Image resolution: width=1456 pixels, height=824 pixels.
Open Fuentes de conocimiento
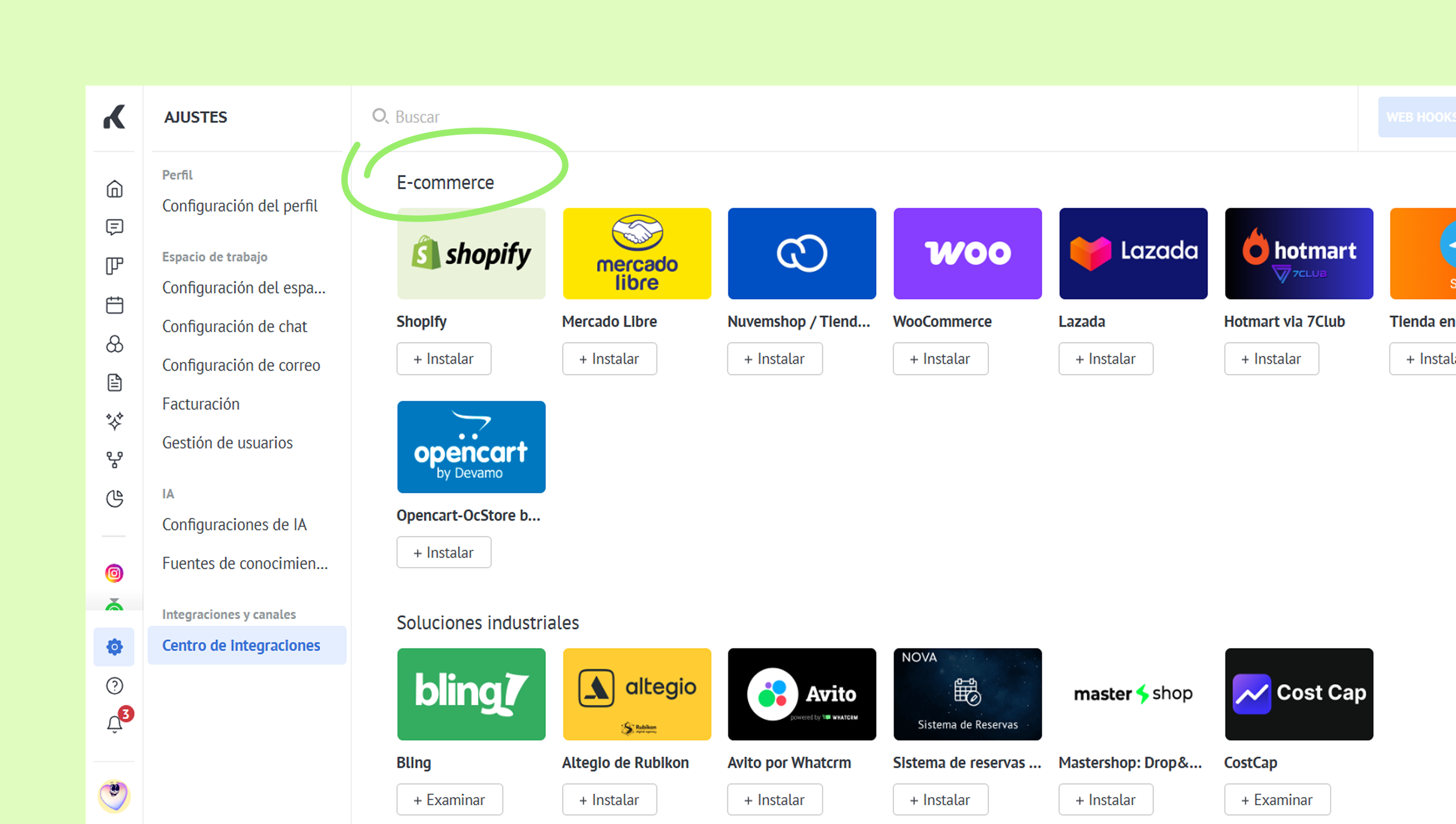(245, 563)
